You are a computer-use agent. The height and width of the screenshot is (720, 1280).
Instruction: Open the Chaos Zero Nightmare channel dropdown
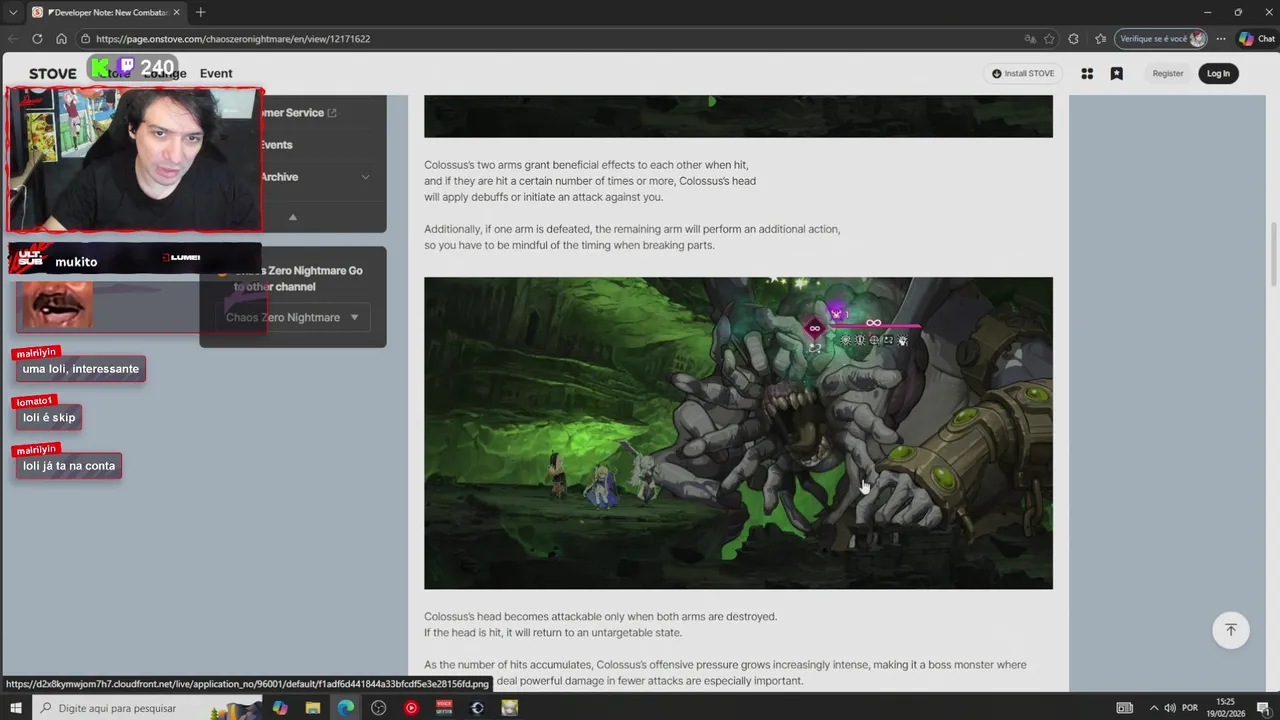[x=292, y=317]
